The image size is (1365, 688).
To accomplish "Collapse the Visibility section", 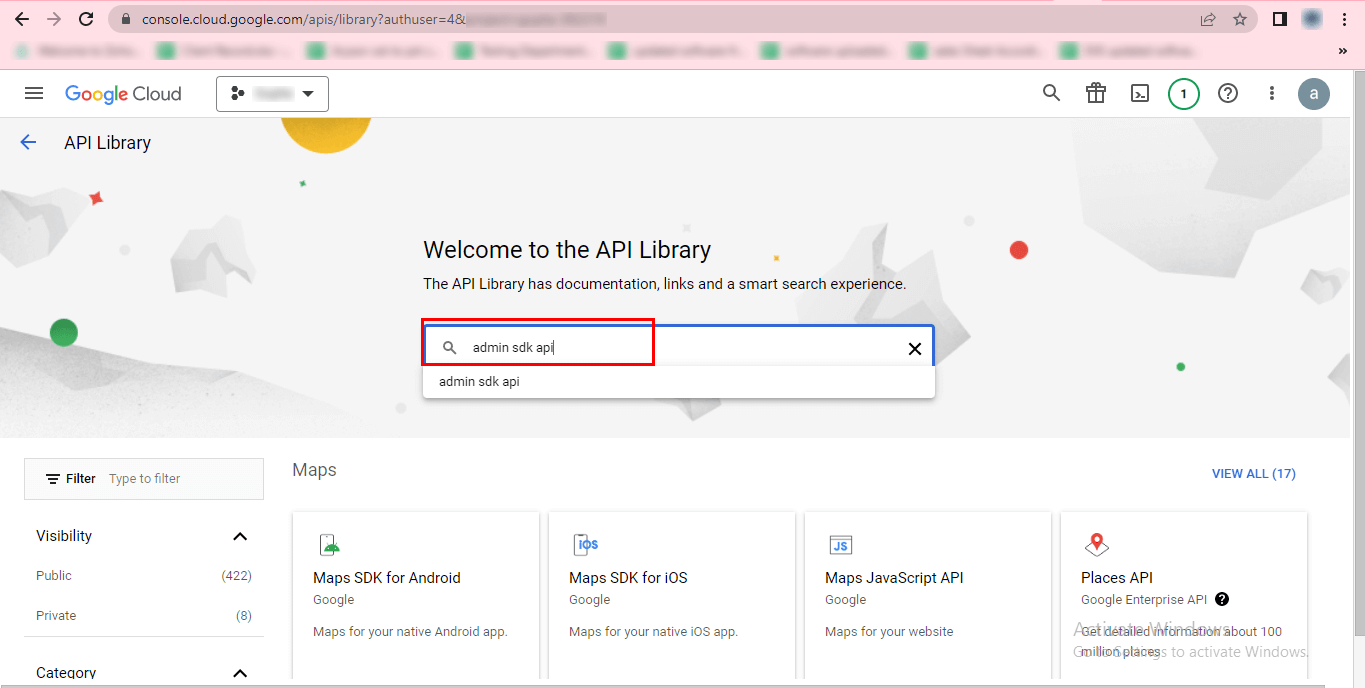I will click(x=240, y=537).
